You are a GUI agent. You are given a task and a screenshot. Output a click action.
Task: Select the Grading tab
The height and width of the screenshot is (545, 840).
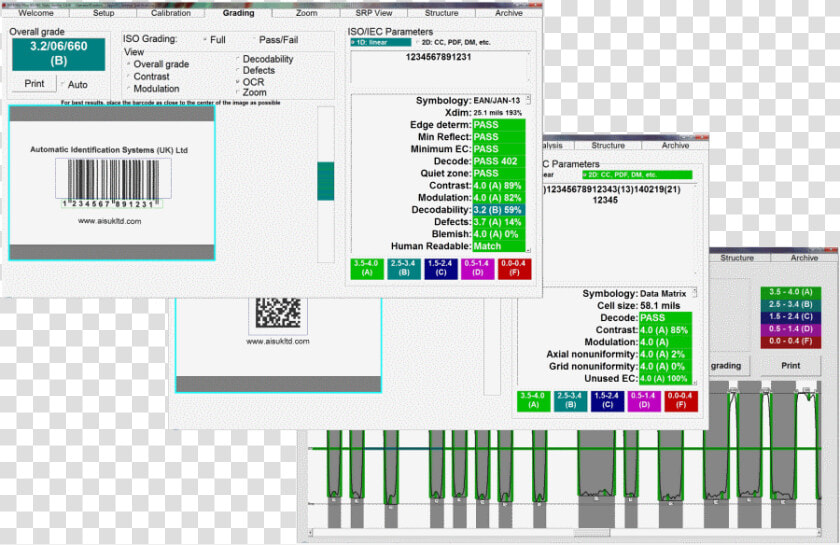click(238, 13)
